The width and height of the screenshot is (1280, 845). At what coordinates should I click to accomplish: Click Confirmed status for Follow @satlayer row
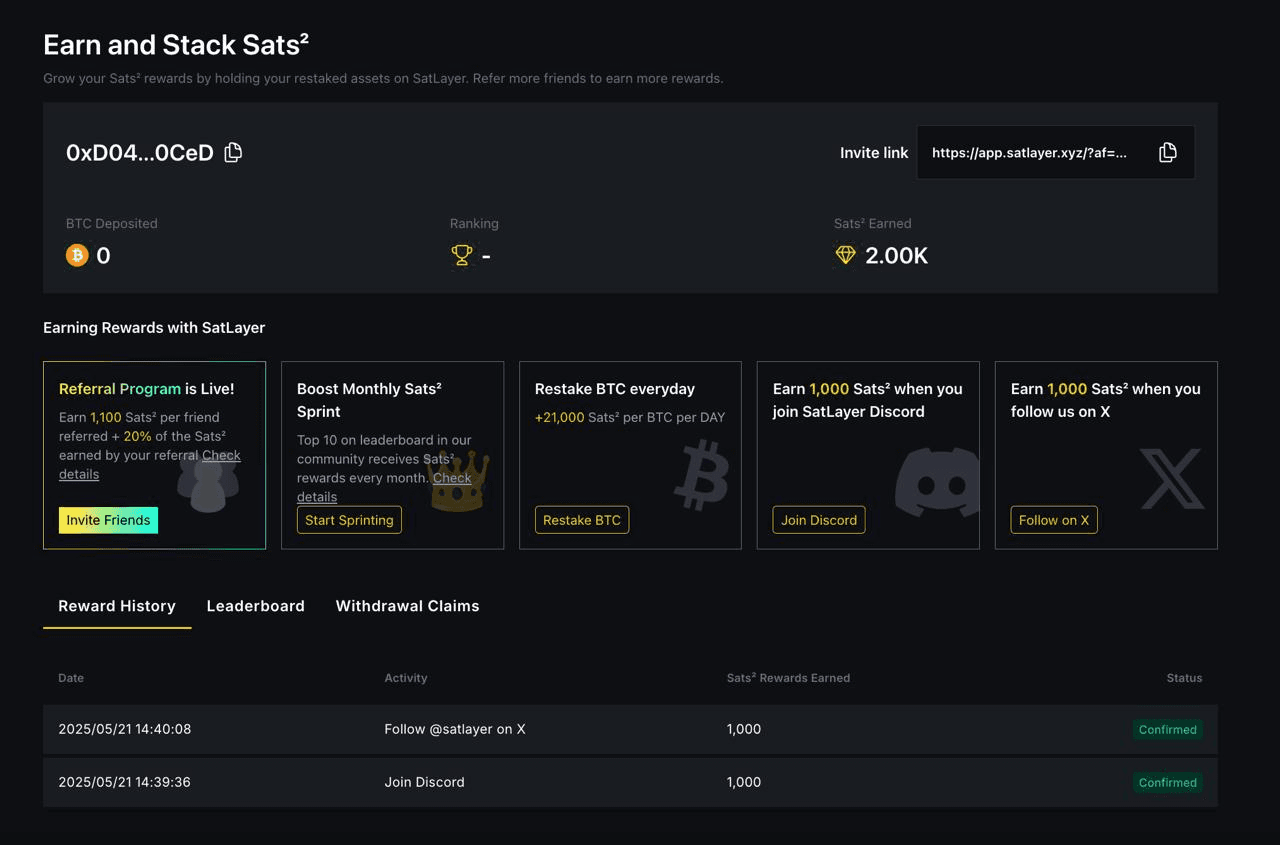point(1168,730)
